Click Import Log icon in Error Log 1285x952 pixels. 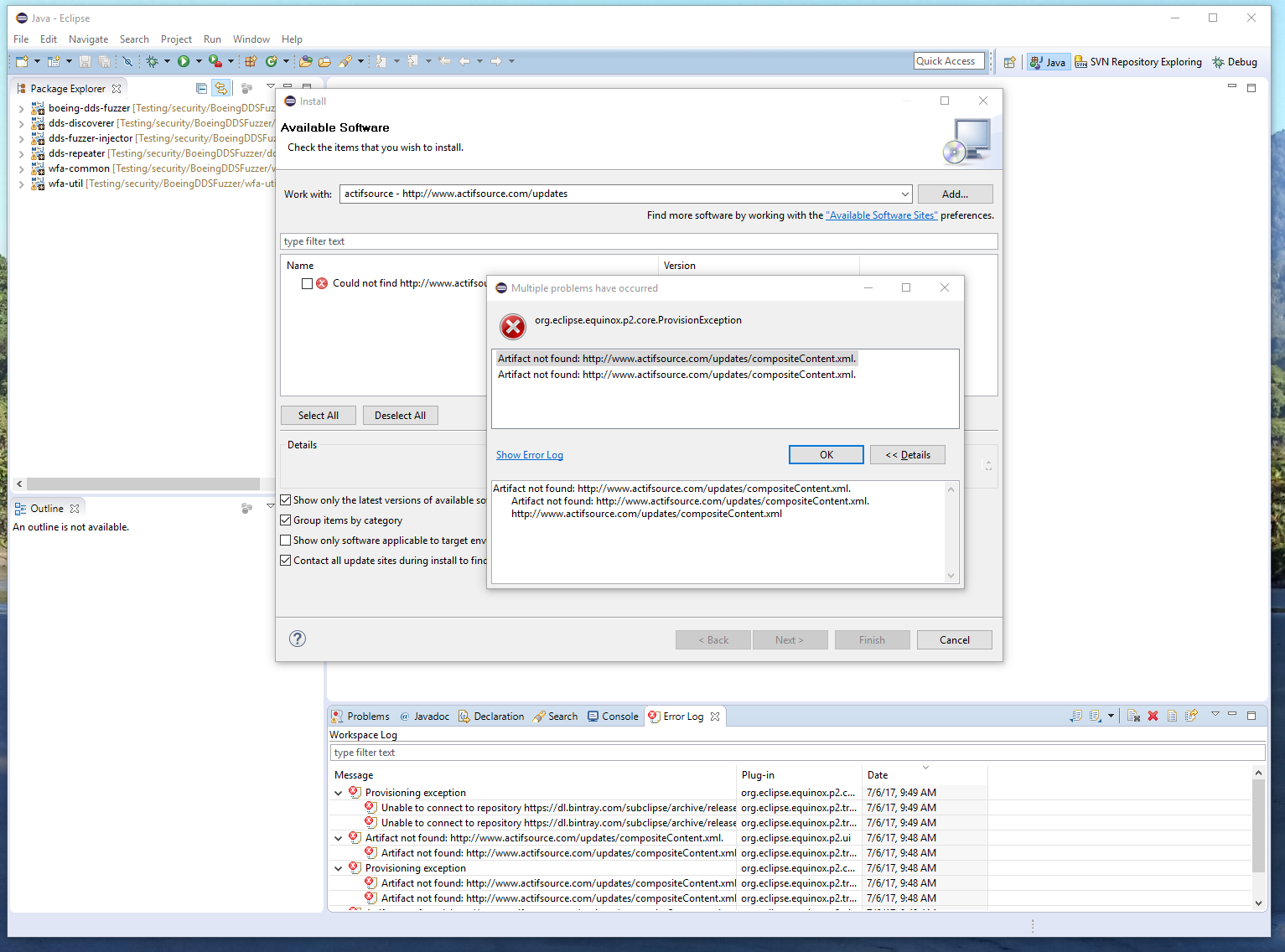(1095, 716)
